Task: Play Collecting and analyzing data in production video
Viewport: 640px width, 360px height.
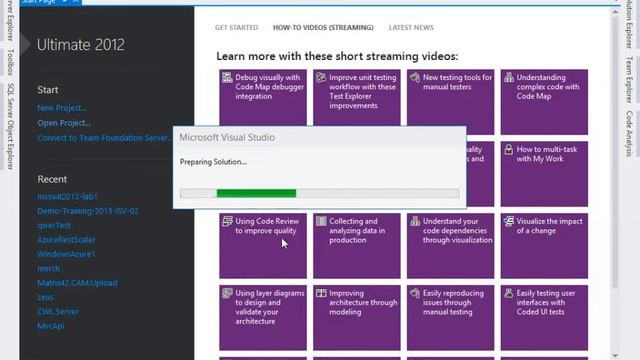Action: (x=357, y=246)
